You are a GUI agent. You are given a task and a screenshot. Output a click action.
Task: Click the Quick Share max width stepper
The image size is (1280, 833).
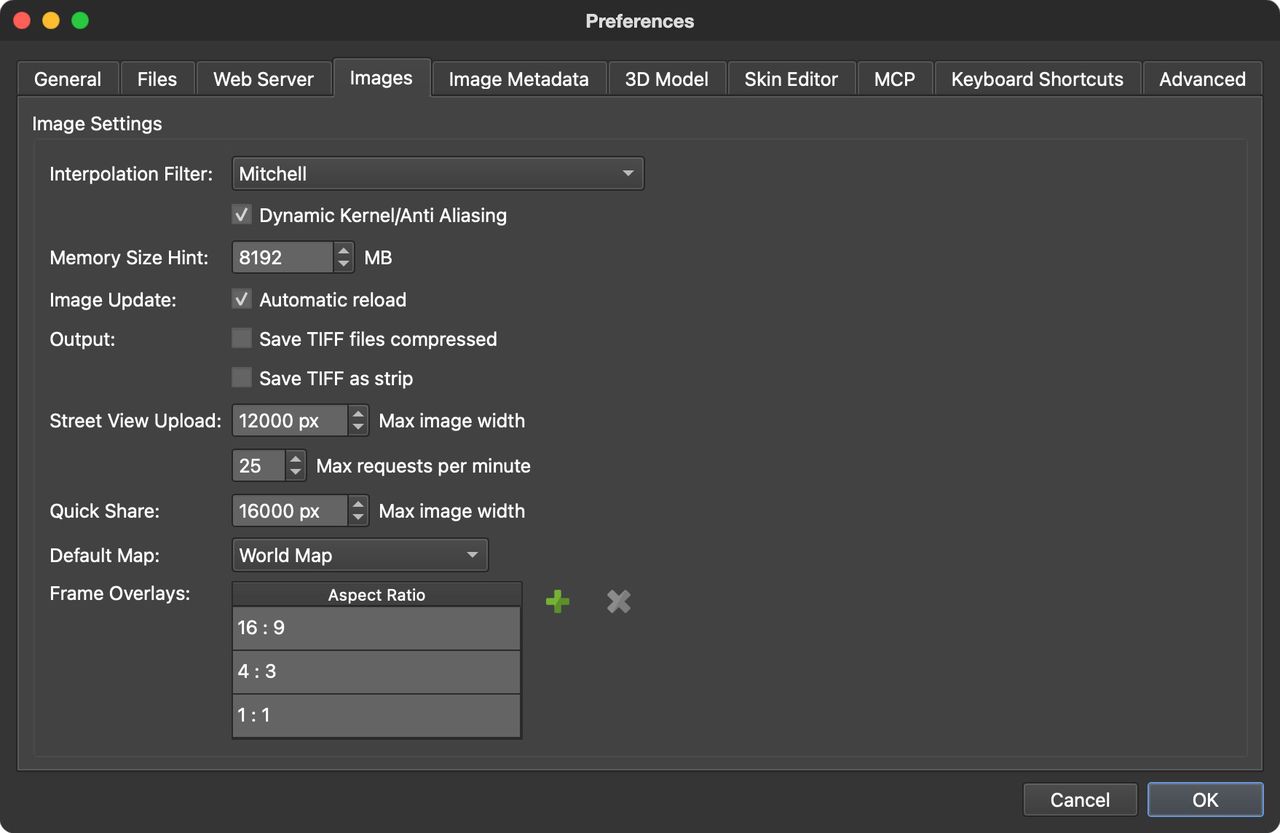(359, 511)
